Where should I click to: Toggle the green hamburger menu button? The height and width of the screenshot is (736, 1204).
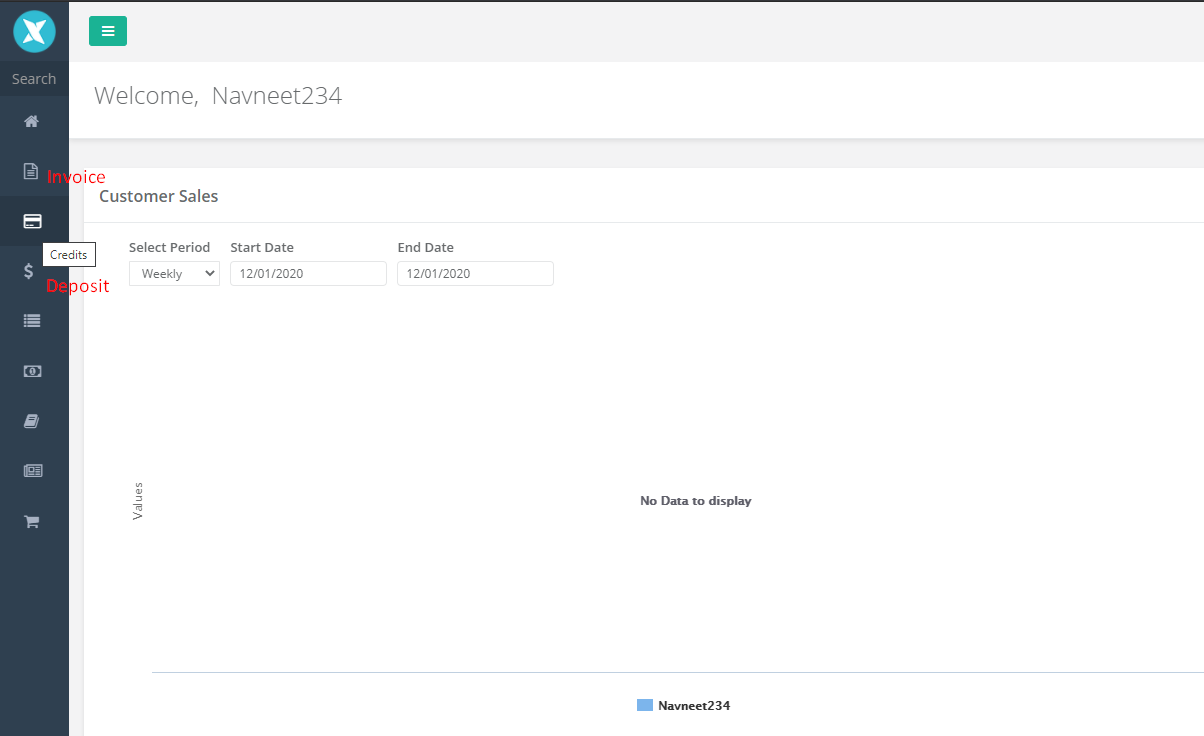[x=108, y=31]
